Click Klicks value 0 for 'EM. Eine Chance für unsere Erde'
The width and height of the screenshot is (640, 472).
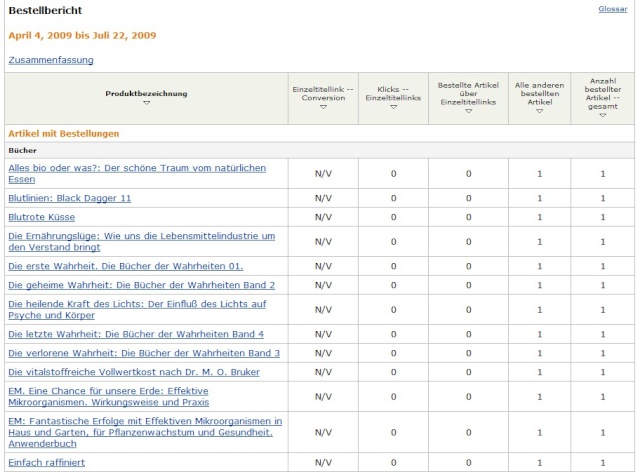coord(393,396)
